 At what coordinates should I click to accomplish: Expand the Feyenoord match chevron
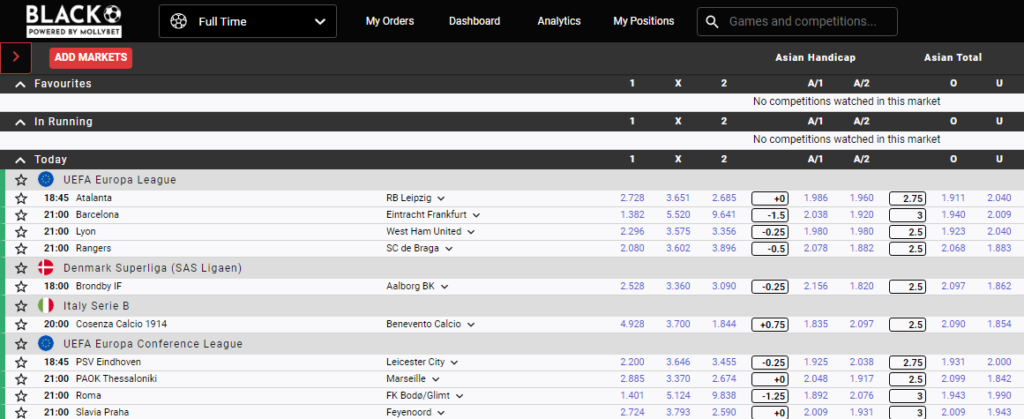(441, 412)
